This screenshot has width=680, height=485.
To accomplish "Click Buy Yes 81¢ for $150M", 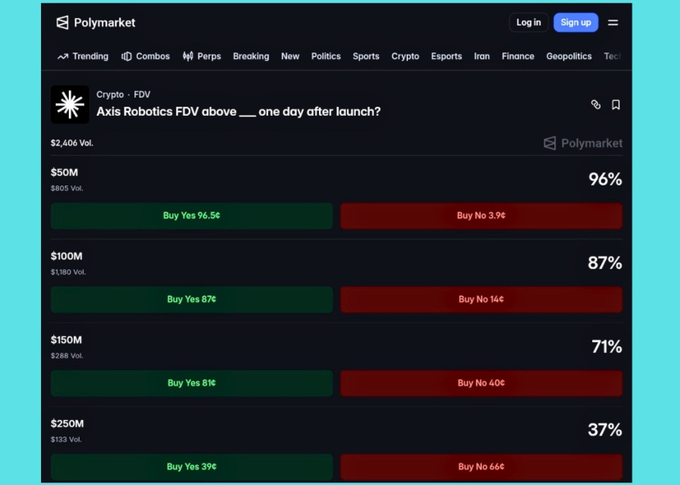I will click(x=192, y=383).
